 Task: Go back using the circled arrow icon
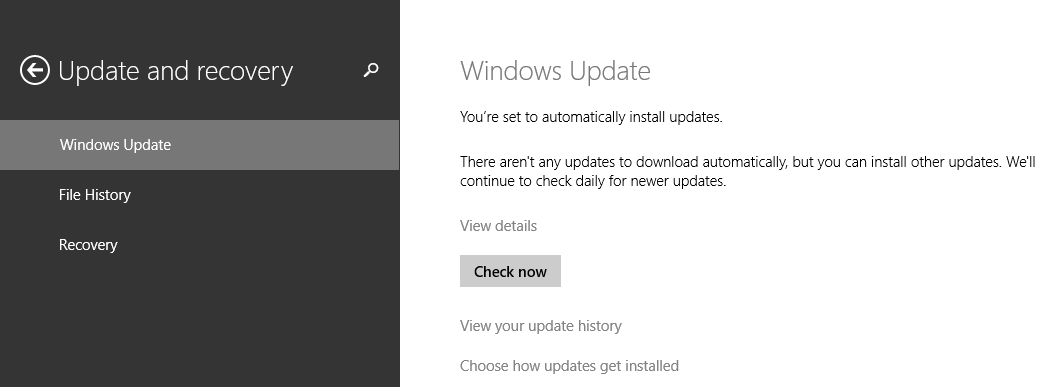click(x=35, y=70)
